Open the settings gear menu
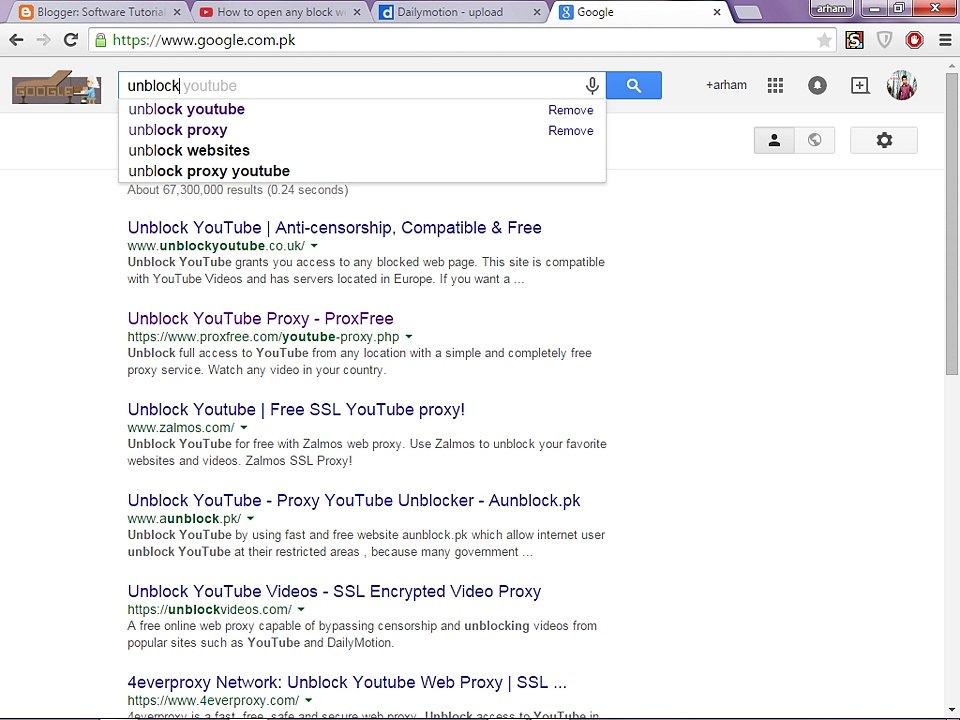Viewport: 960px width, 720px height. (884, 141)
